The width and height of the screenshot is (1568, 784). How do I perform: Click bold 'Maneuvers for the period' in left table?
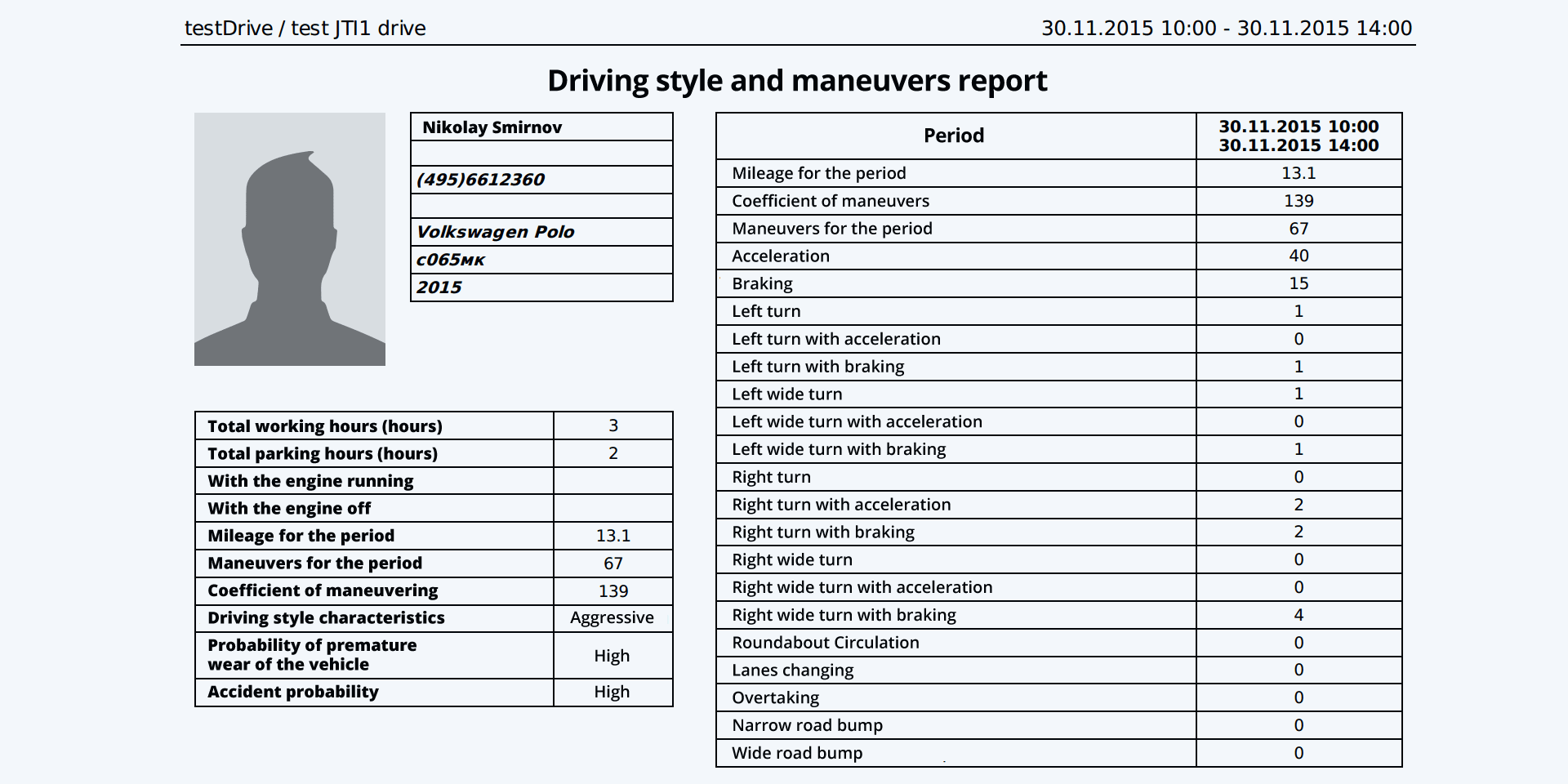315,563
